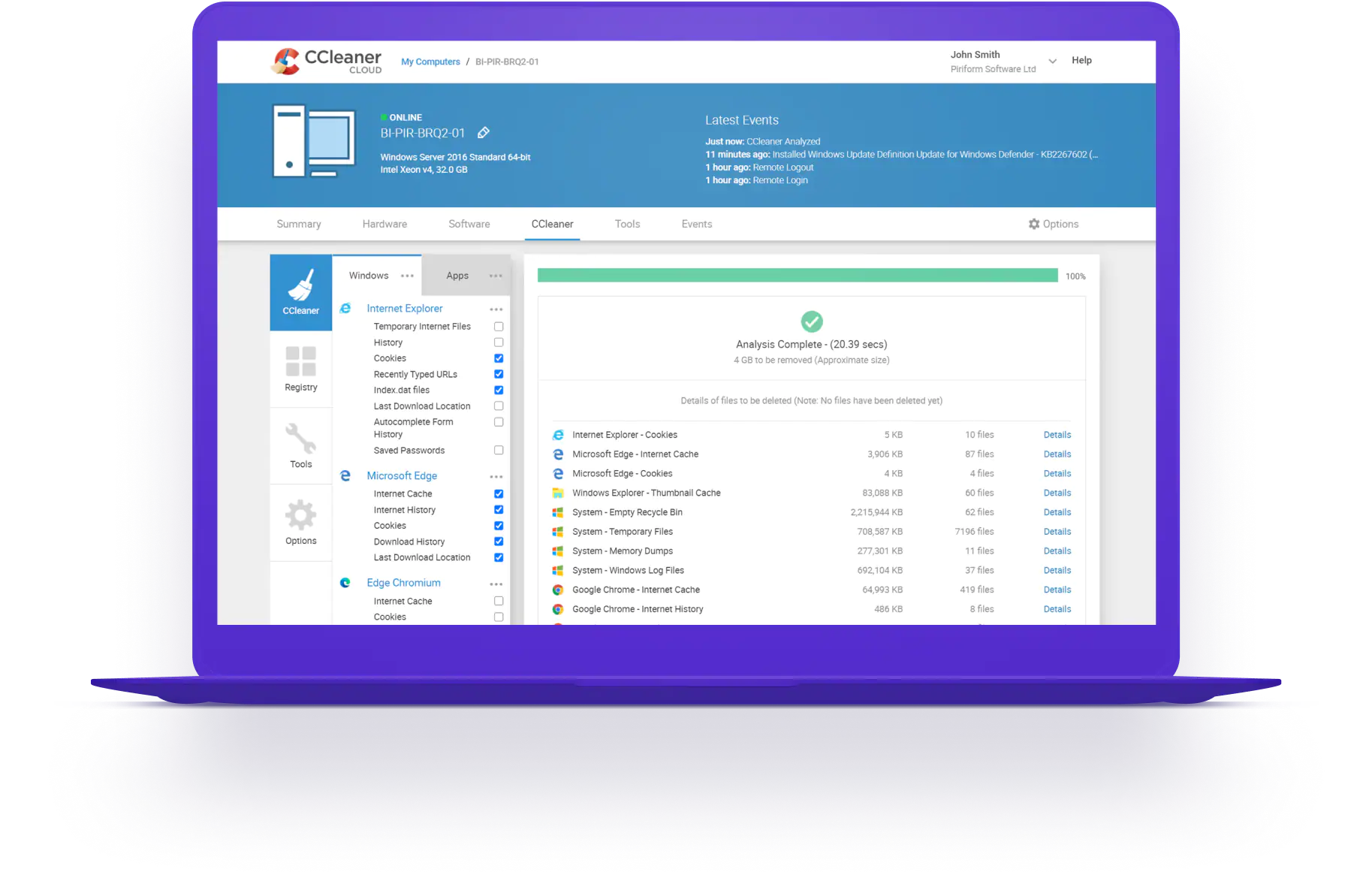Viewport: 1372px width, 884px height.
Task: Open the Options gear in sidebar
Action: (x=301, y=523)
